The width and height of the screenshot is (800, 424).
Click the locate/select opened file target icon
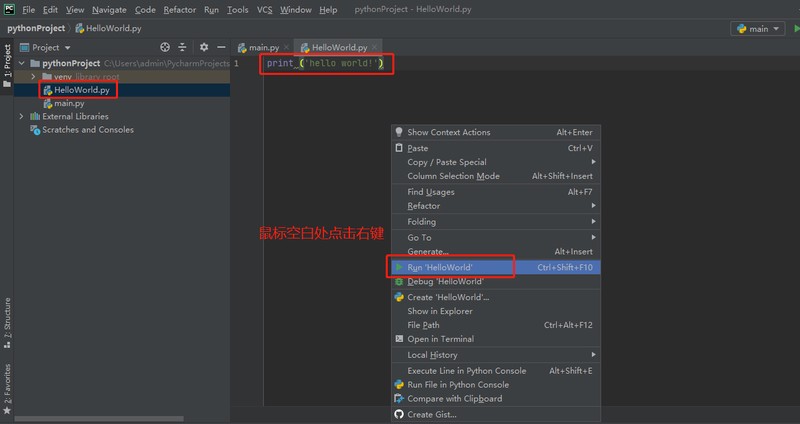(166, 47)
